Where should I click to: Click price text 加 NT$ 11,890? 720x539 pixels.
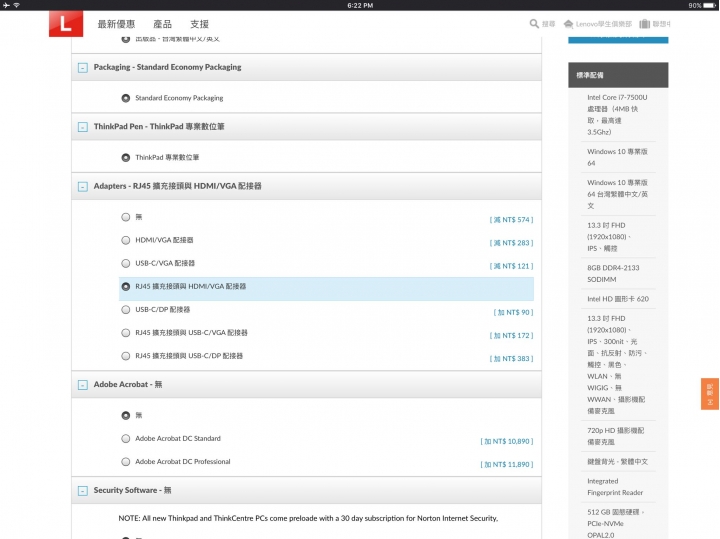[506, 465]
